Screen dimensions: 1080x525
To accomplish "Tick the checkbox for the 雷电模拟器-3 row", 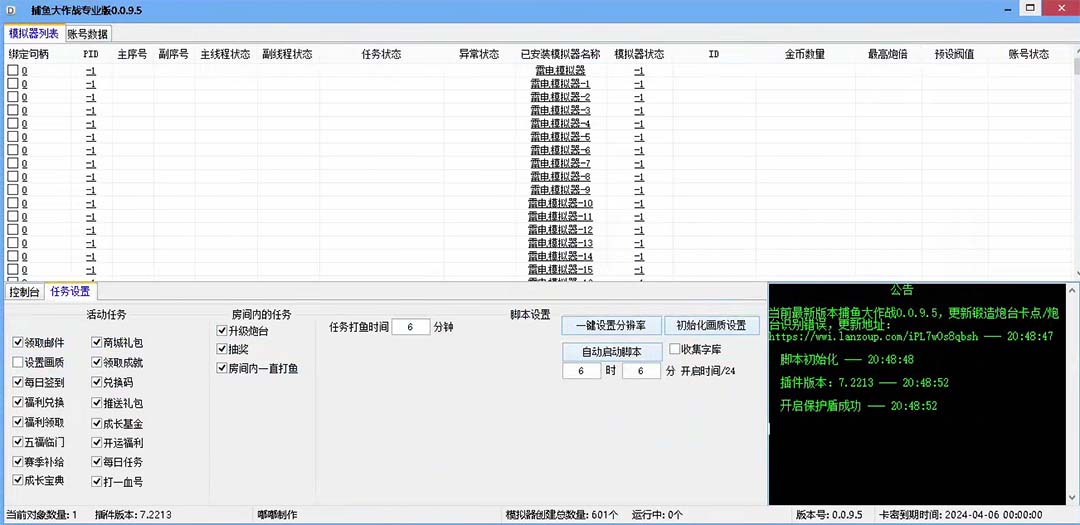I will [x=13, y=110].
